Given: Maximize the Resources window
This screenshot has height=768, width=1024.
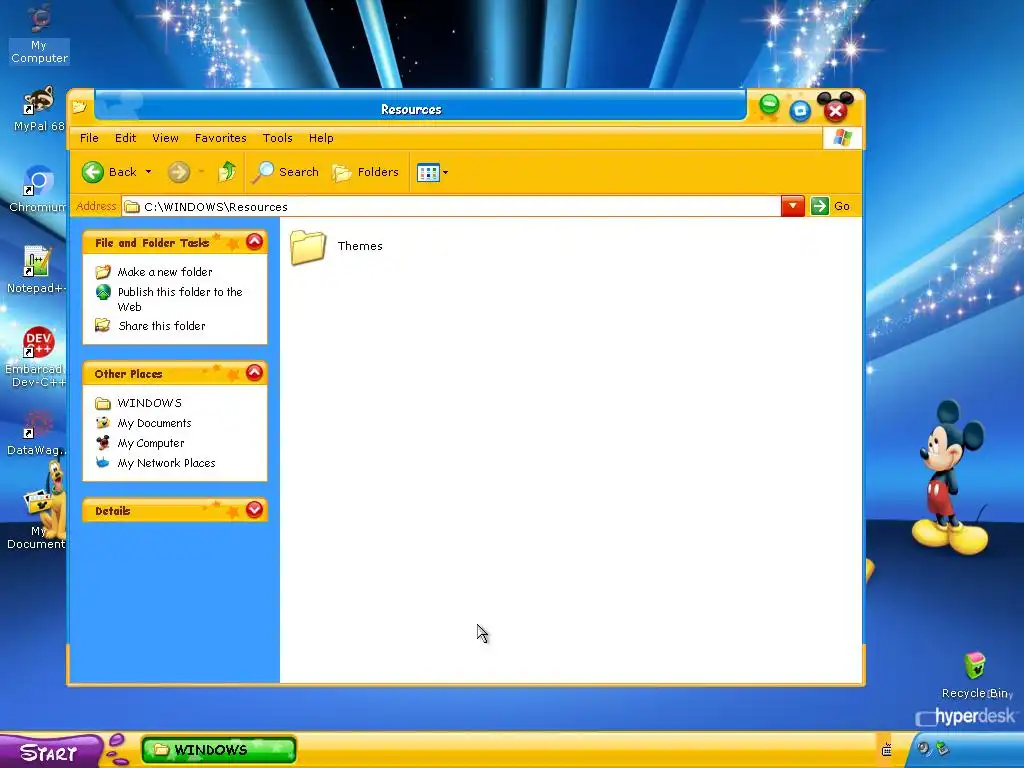Looking at the screenshot, I should click(x=800, y=111).
